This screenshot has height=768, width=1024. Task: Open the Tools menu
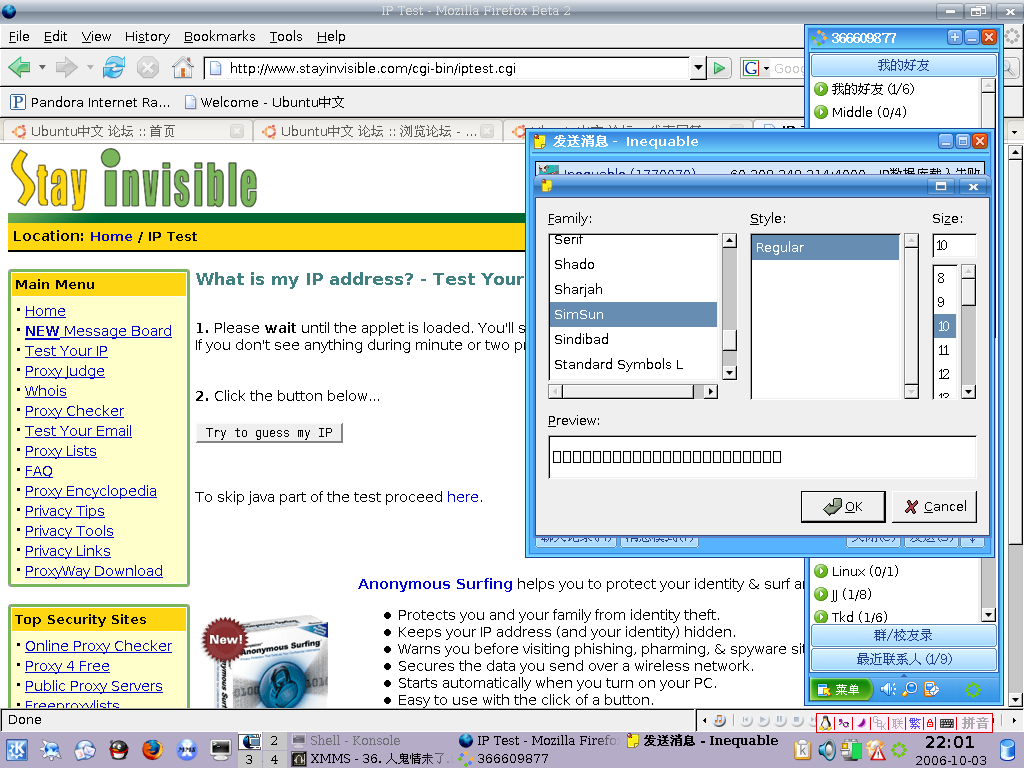click(286, 37)
